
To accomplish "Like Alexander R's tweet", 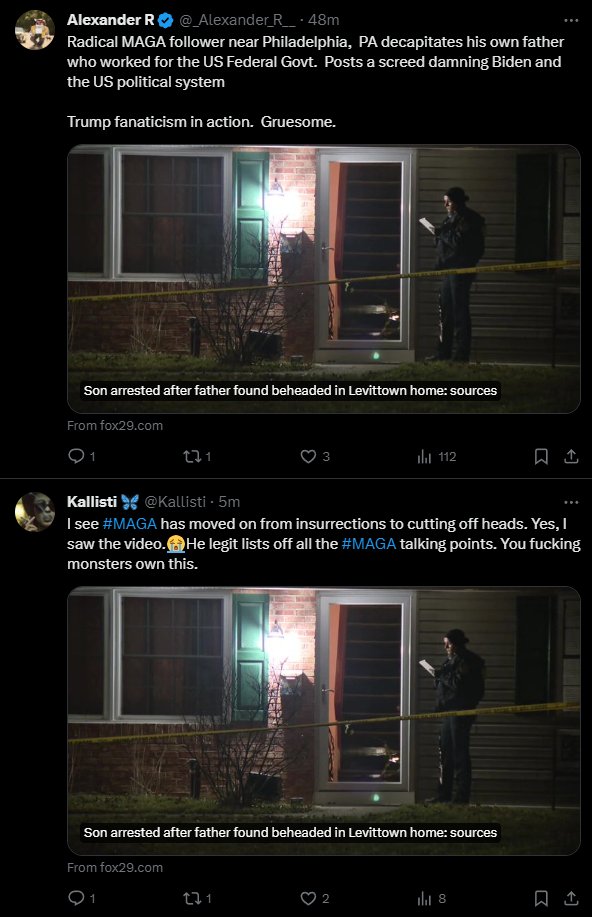I will [308, 456].
